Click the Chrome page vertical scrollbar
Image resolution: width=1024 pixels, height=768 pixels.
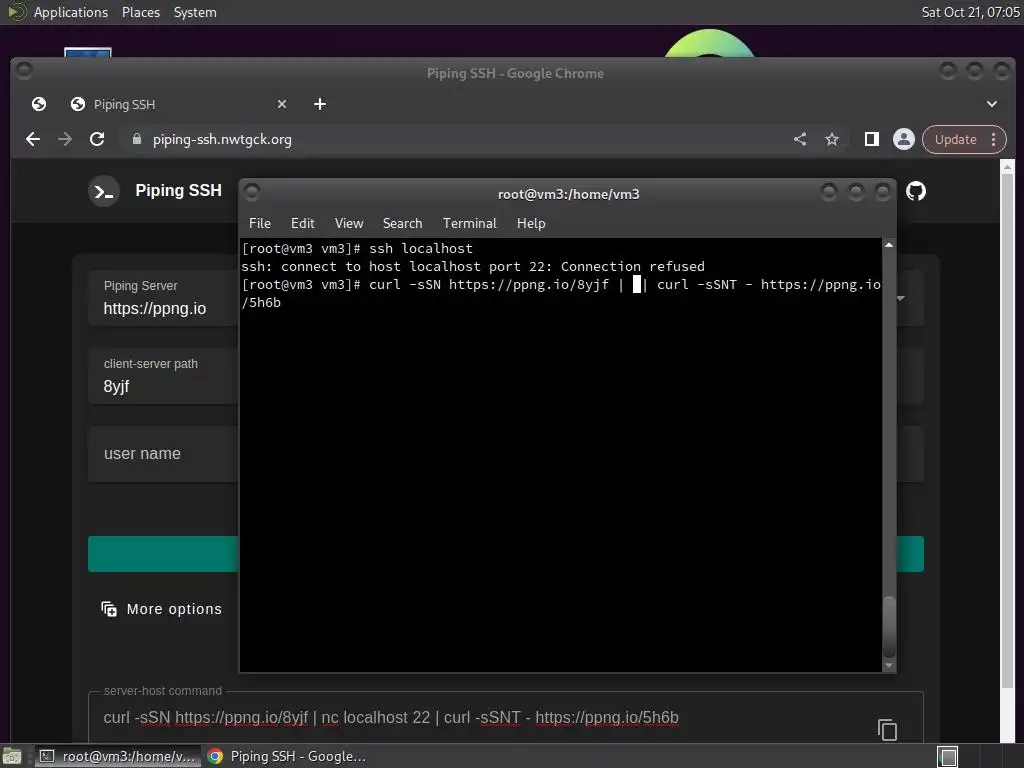(1008, 431)
